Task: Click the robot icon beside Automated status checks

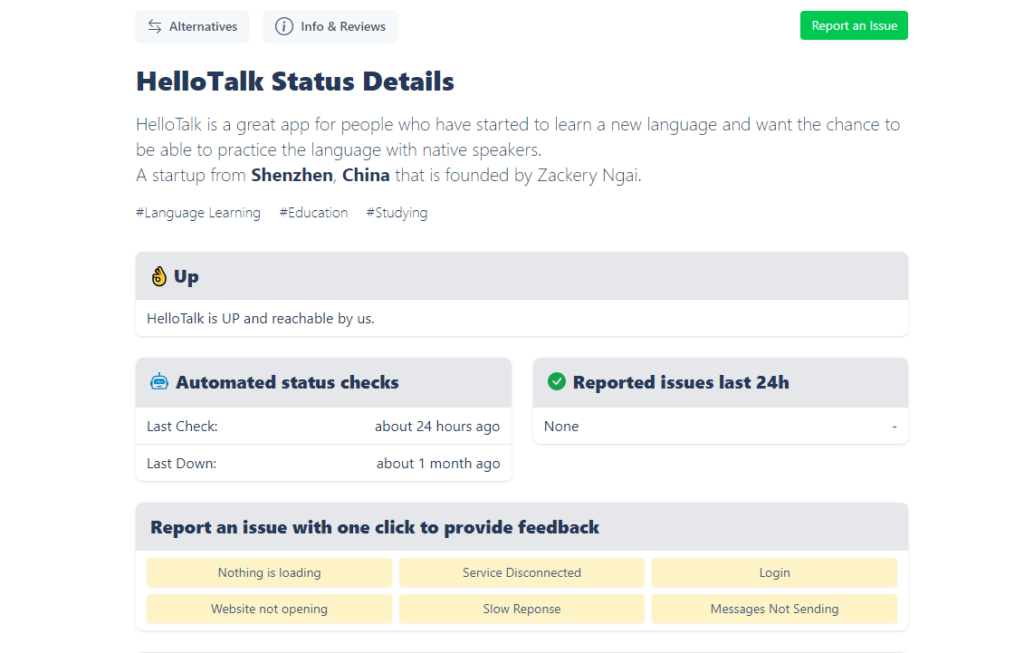Action: click(159, 381)
